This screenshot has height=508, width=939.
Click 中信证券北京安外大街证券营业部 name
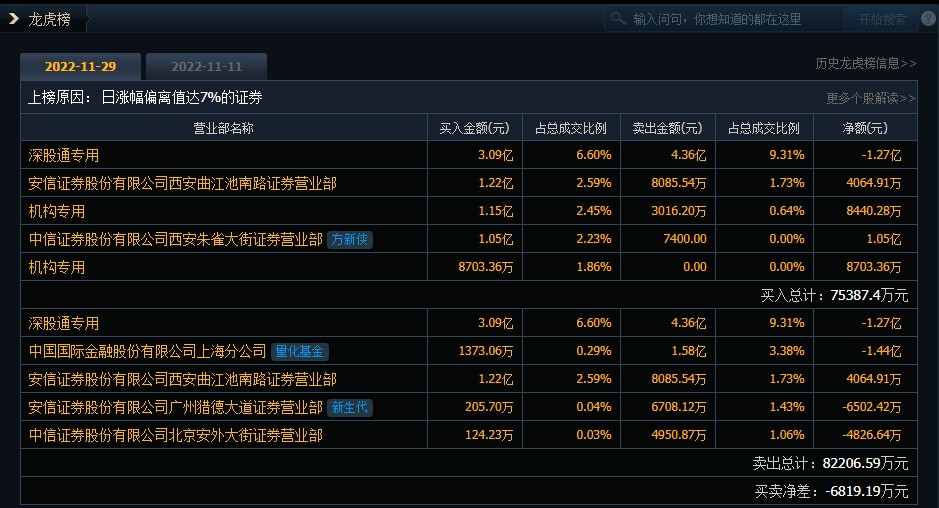(175, 436)
